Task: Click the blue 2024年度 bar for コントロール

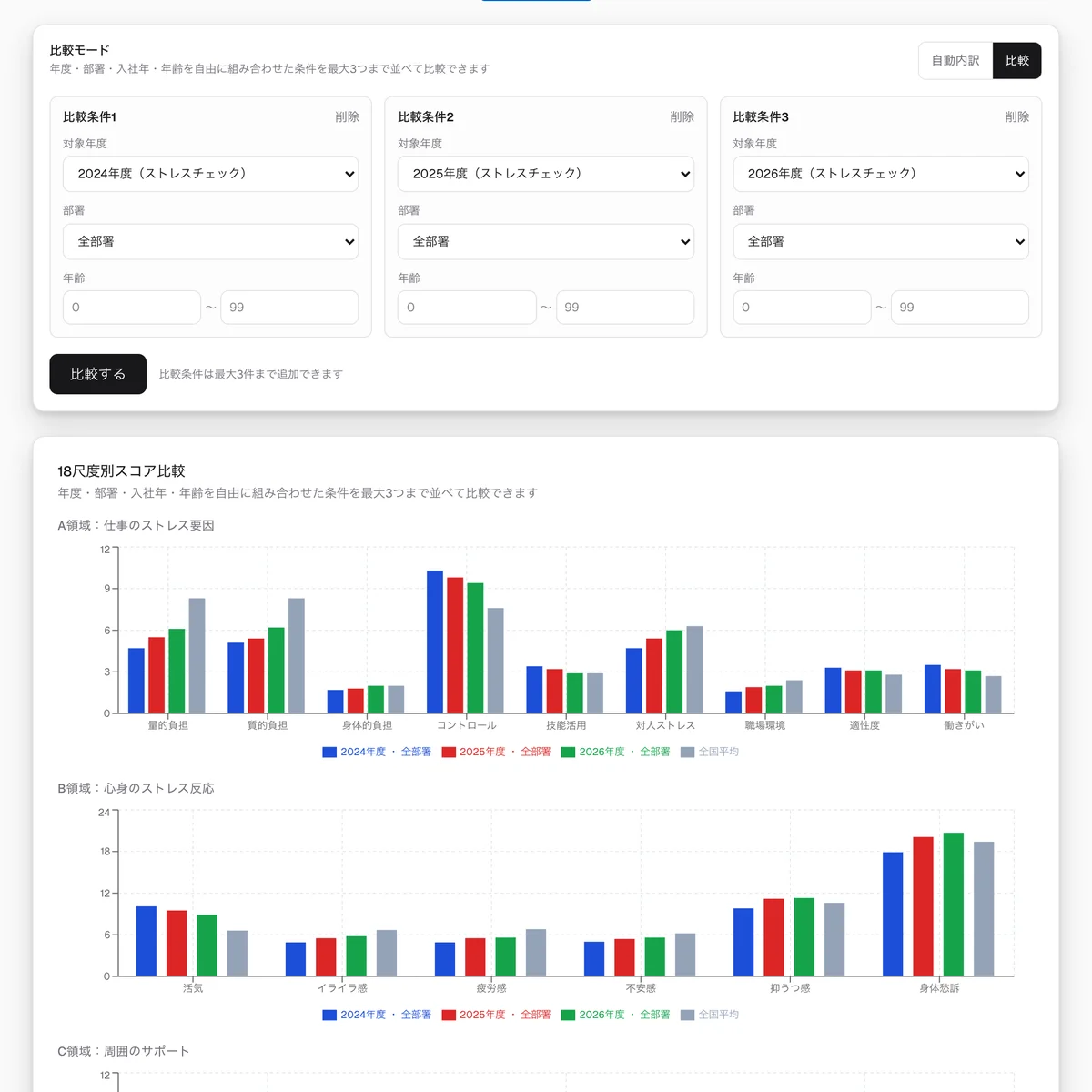Action: [435, 642]
